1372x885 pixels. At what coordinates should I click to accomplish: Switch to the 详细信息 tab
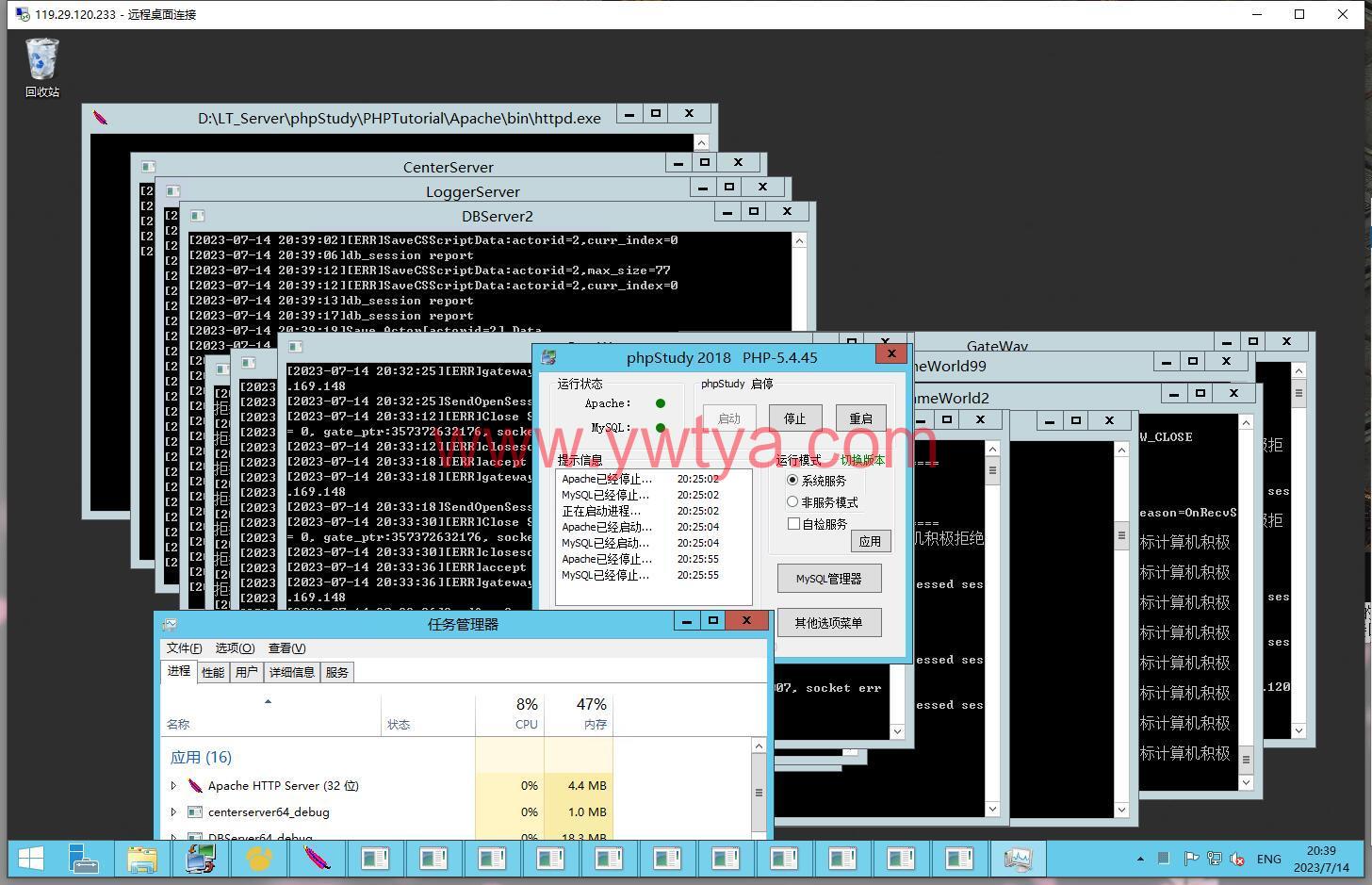pos(292,672)
